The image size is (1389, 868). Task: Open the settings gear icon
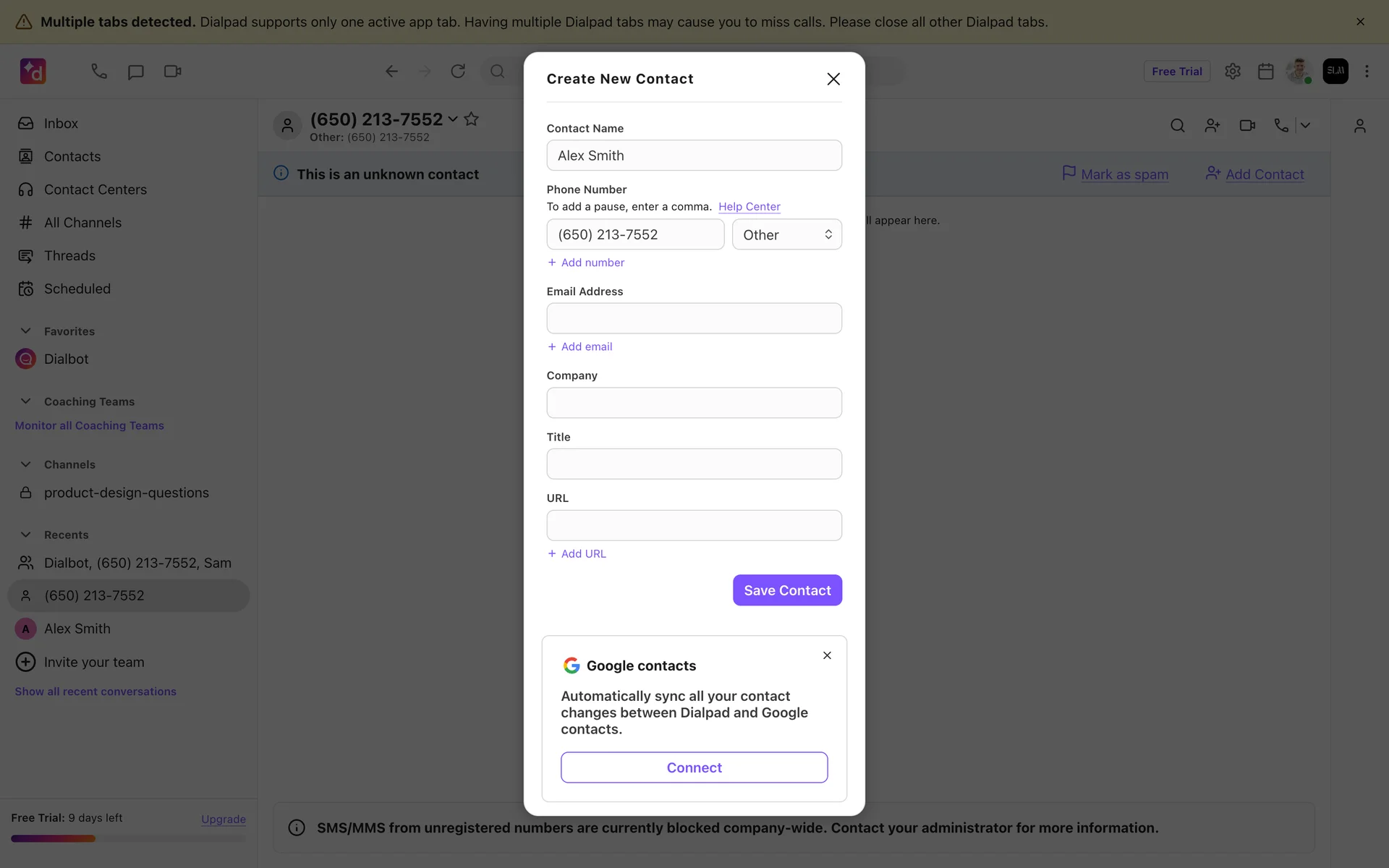[x=1232, y=71]
